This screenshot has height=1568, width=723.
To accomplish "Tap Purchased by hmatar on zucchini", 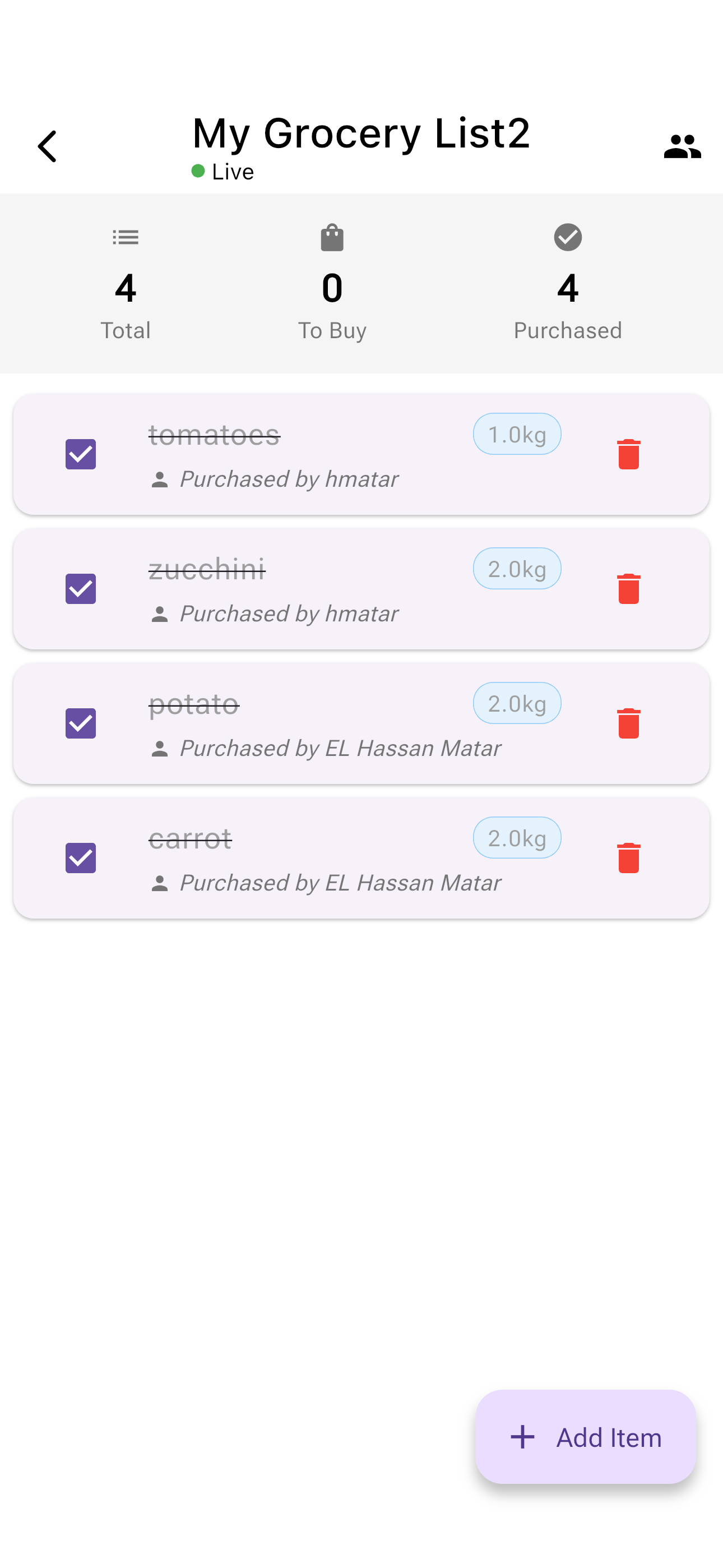I will (288, 614).
